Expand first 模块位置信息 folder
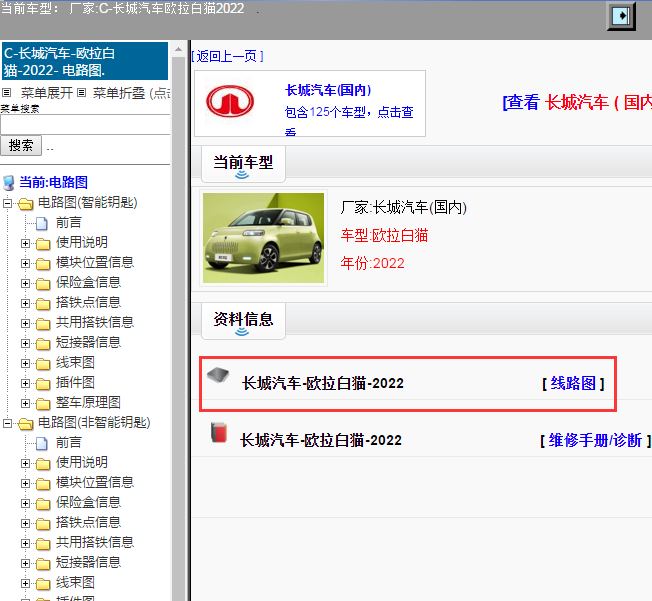652x601 pixels. tap(25, 263)
